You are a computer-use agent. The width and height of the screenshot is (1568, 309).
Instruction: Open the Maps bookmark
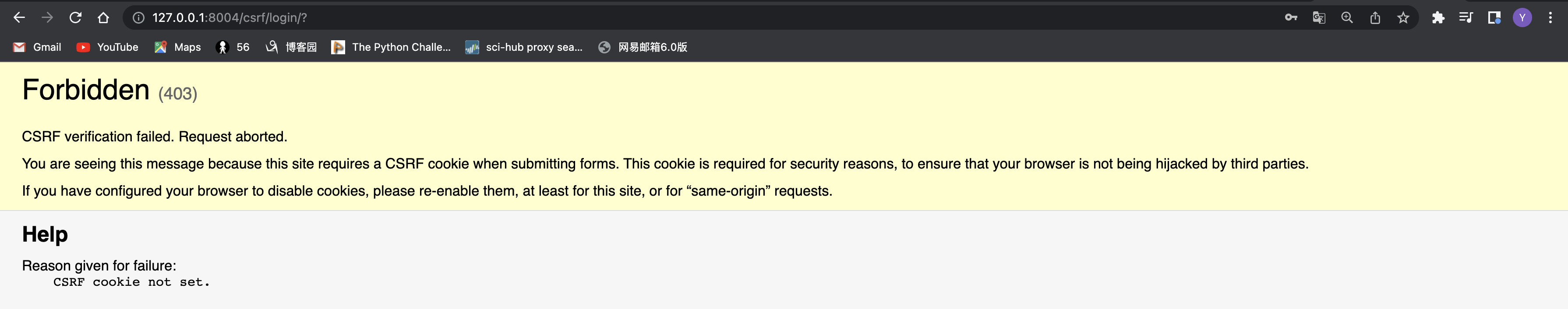pos(178,47)
